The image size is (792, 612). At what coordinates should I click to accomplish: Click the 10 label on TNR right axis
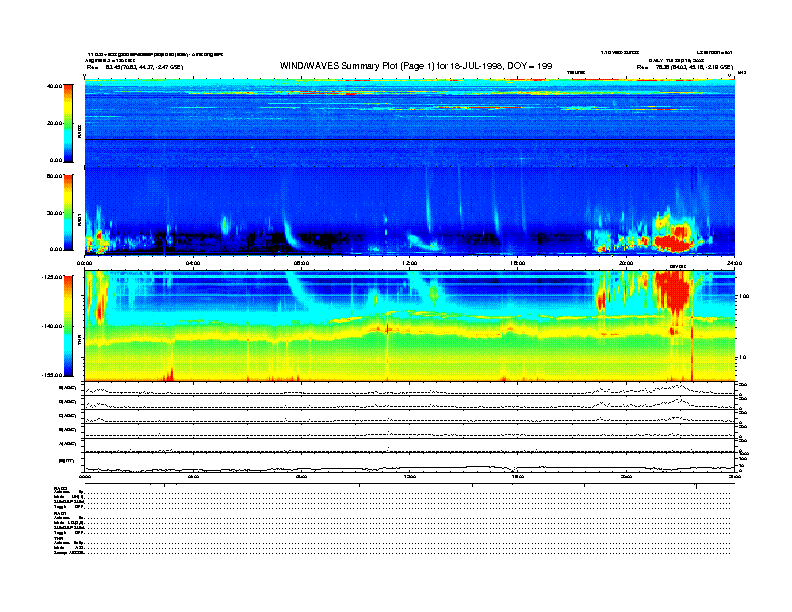743,357
